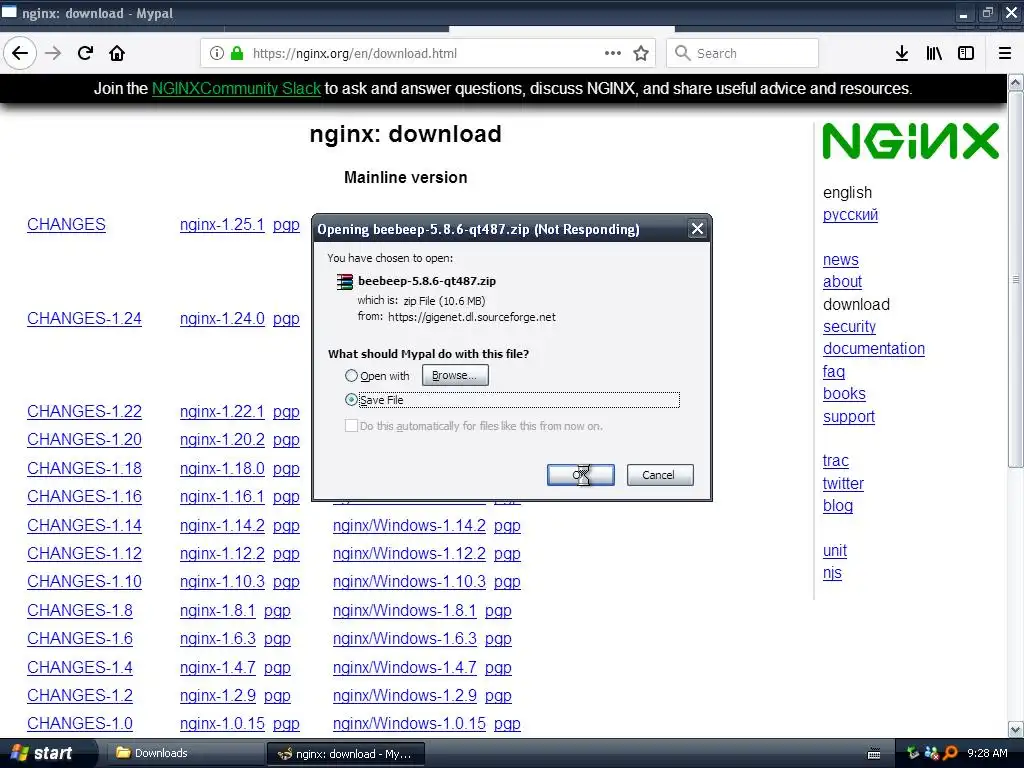Open the njs sidebar link

[x=832, y=573]
